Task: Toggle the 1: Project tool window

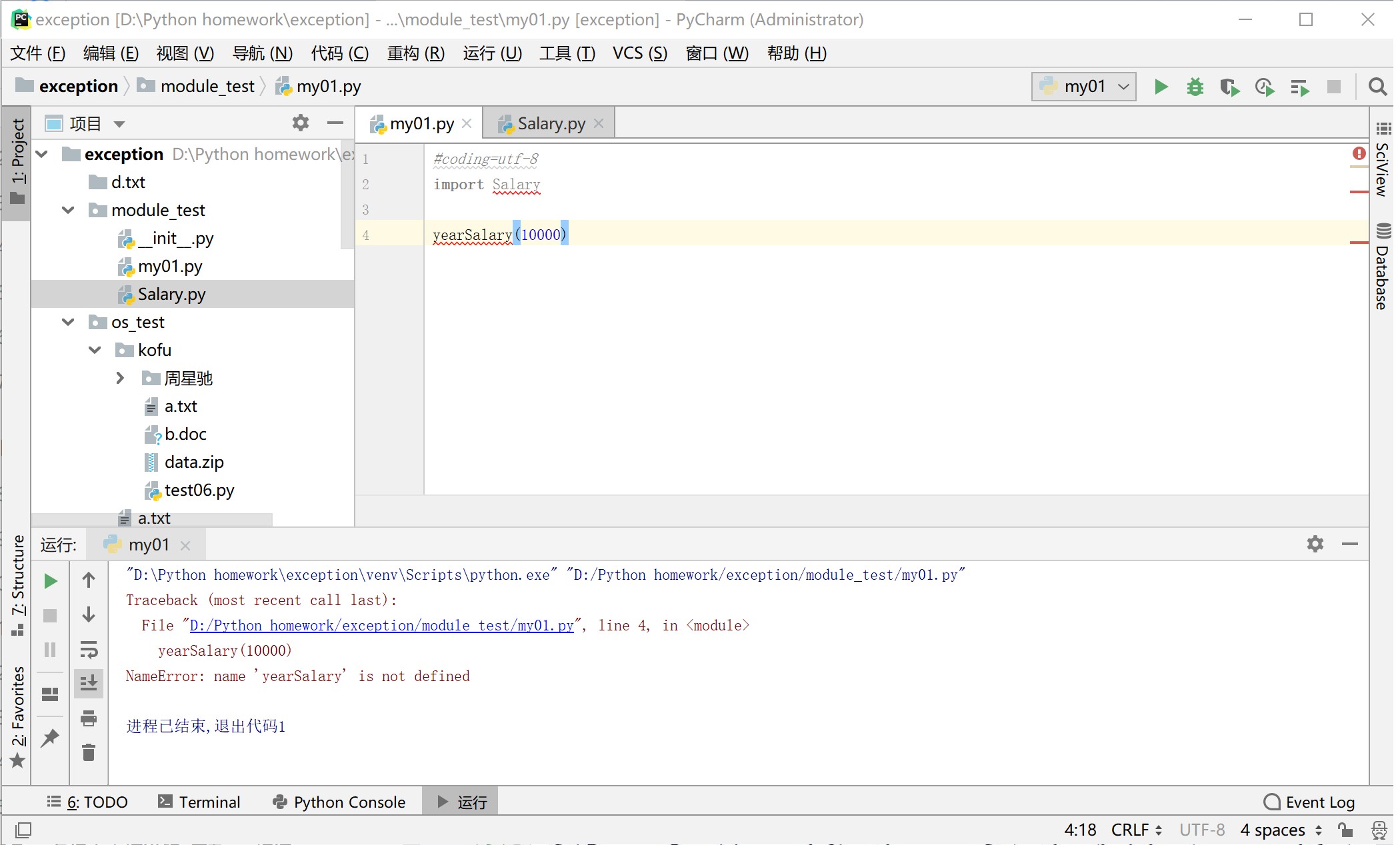Action: 17,162
